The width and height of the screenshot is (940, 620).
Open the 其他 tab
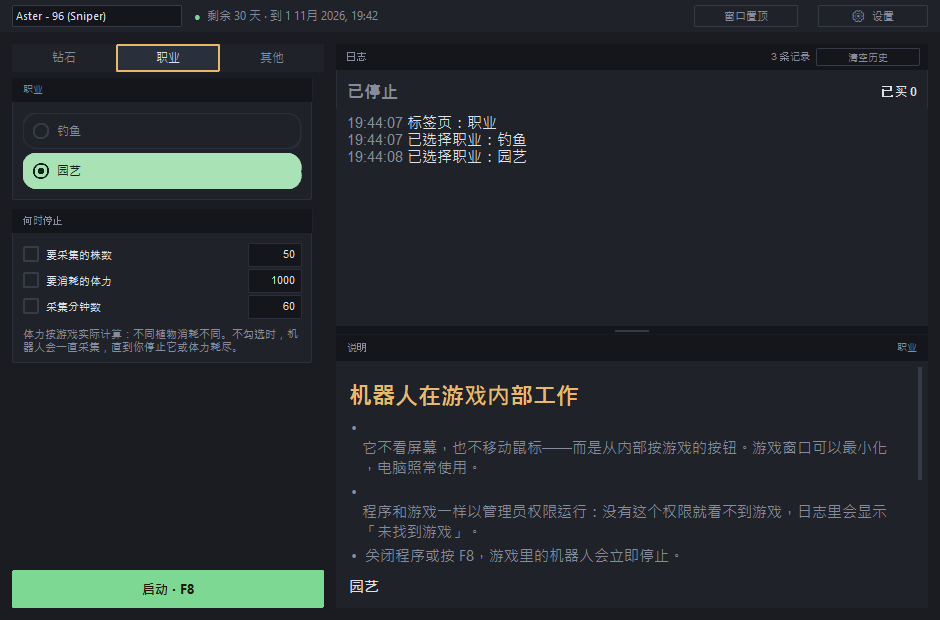(x=272, y=58)
